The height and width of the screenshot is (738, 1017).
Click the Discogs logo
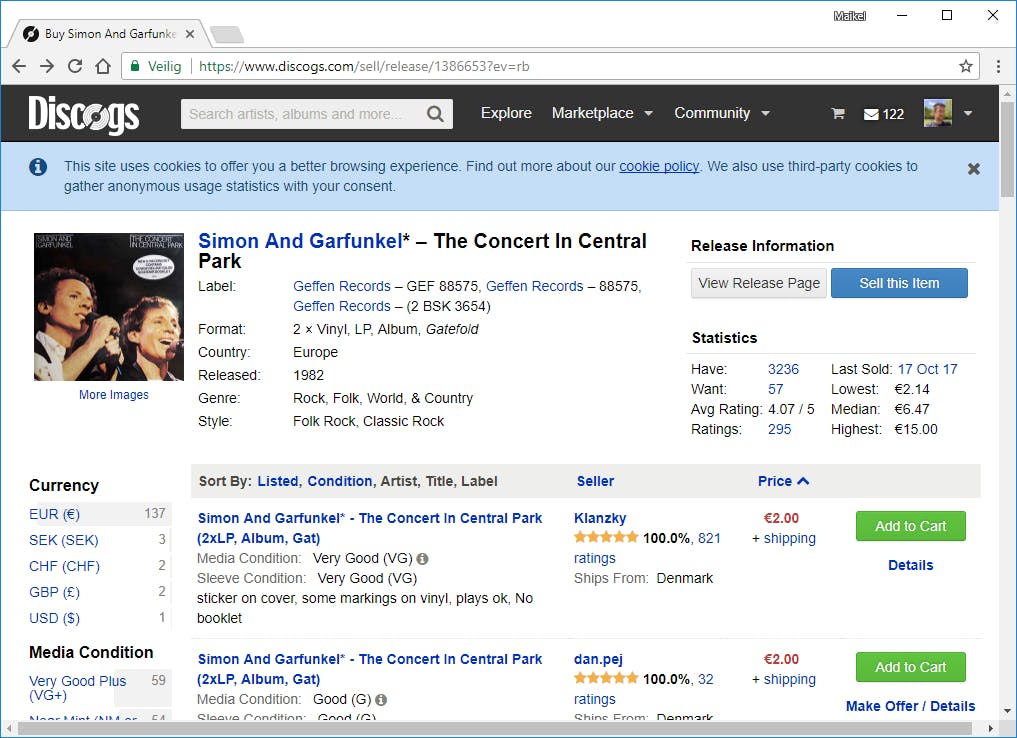pyautogui.click(x=83, y=114)
